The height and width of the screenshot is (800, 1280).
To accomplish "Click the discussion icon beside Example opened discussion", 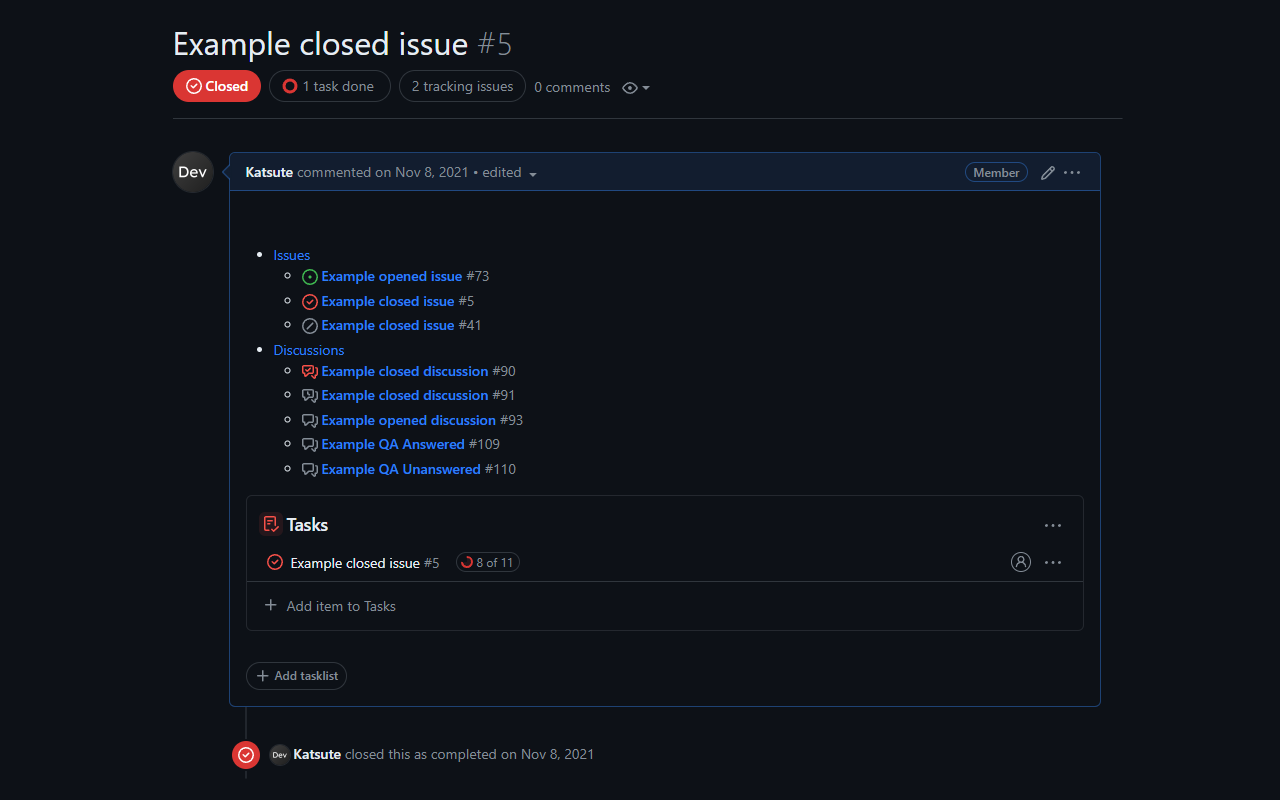I will [309, 420].
